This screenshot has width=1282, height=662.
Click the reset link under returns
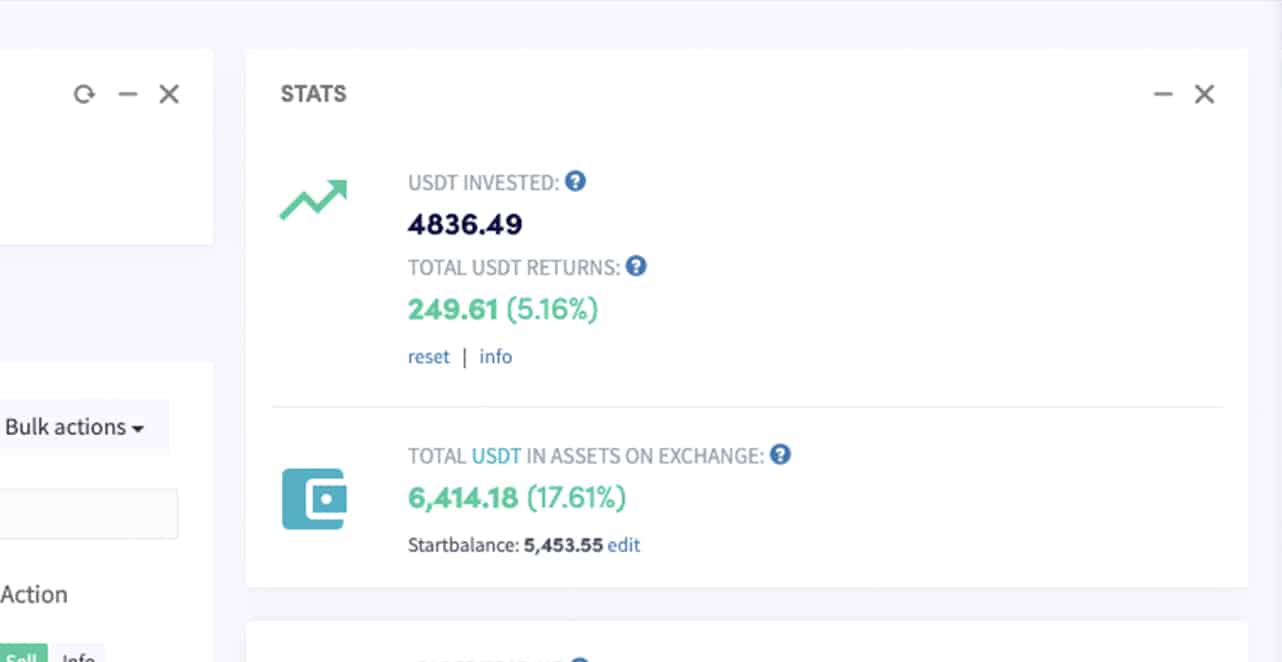[429, 356]
